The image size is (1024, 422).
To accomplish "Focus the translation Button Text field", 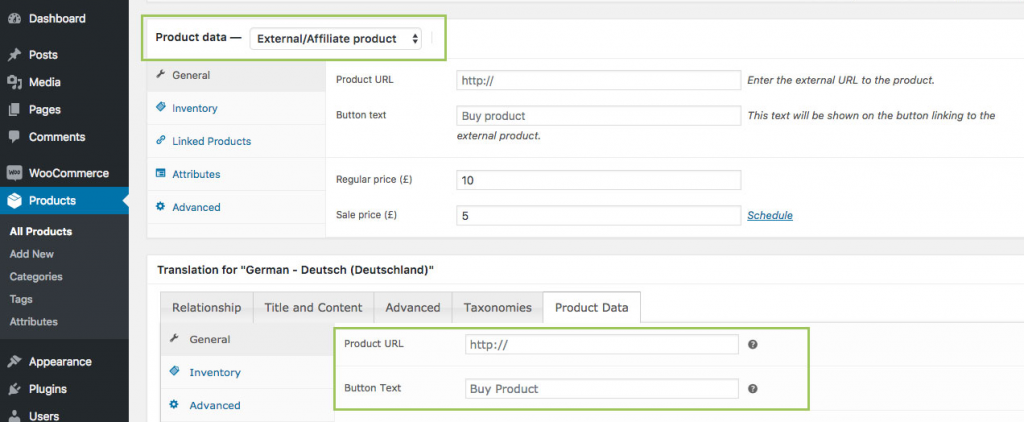I will point(601,389).
